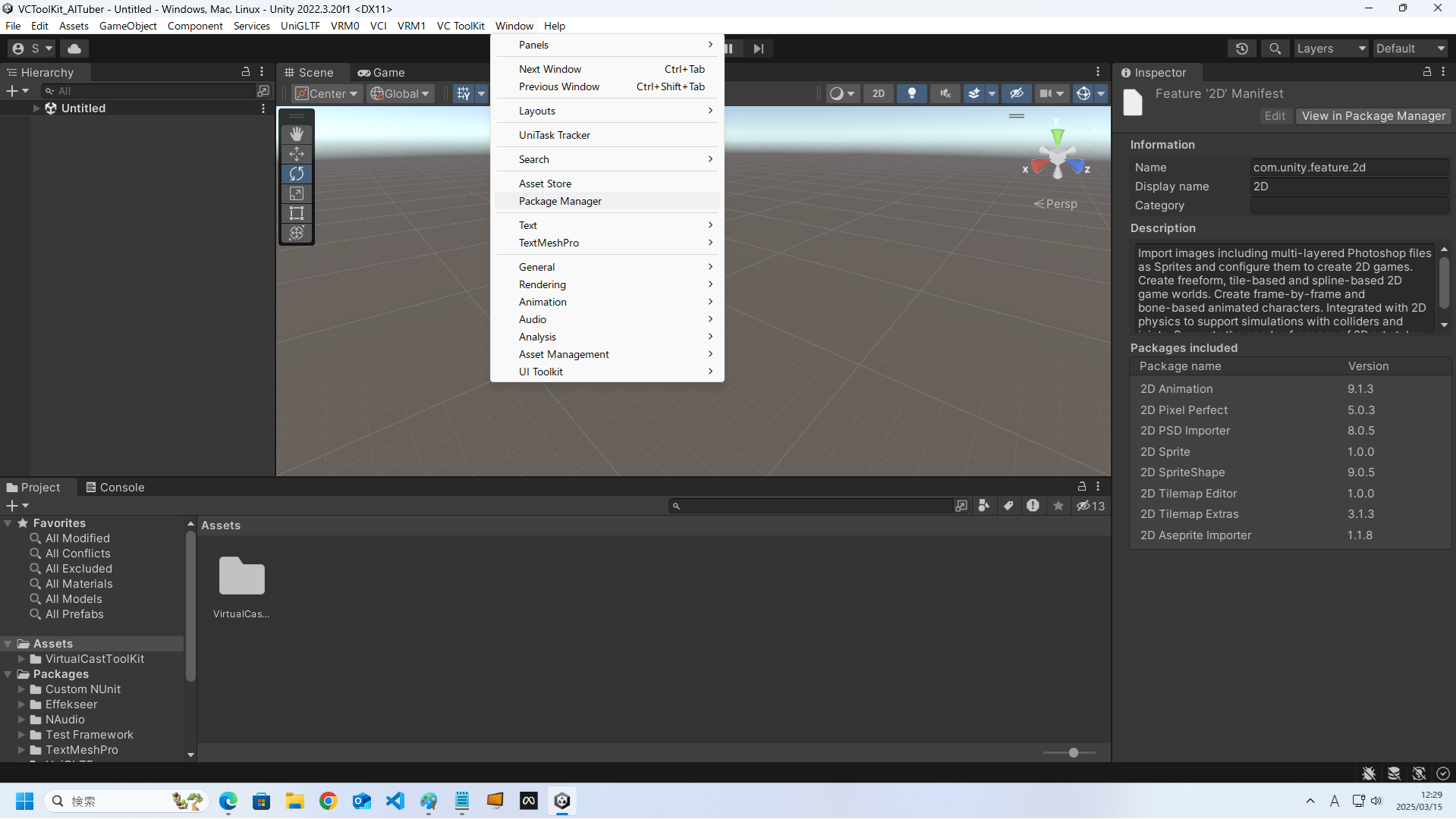
Task: Launch Visual Studio Code from taskbar
Action: (395, 801)
